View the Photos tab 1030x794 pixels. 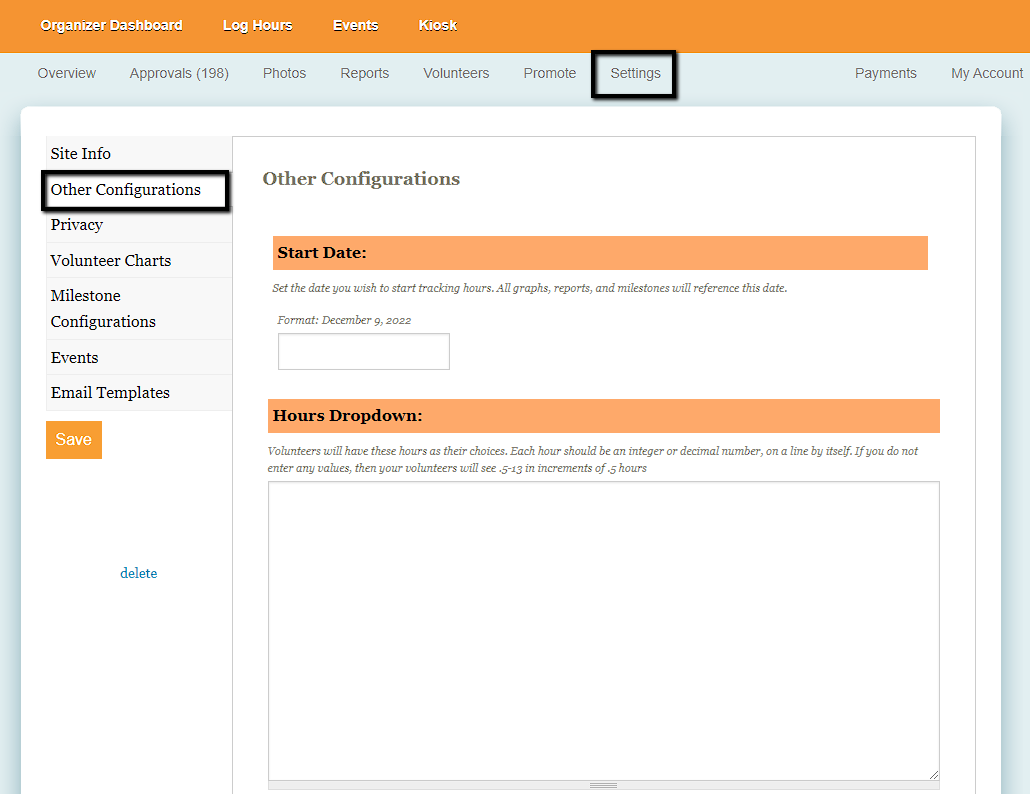(x=284, y=73)
